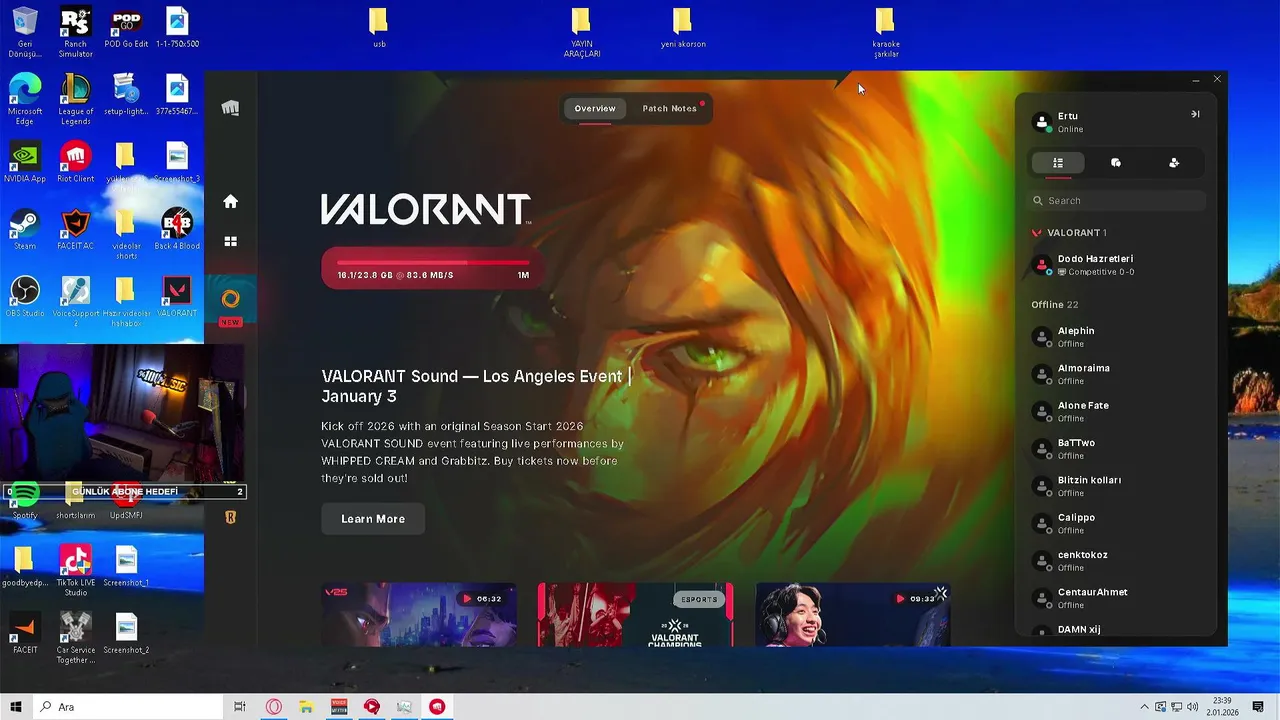
Task: Open League of Legends desktop shortcut
Action: (x=76, y=100)
